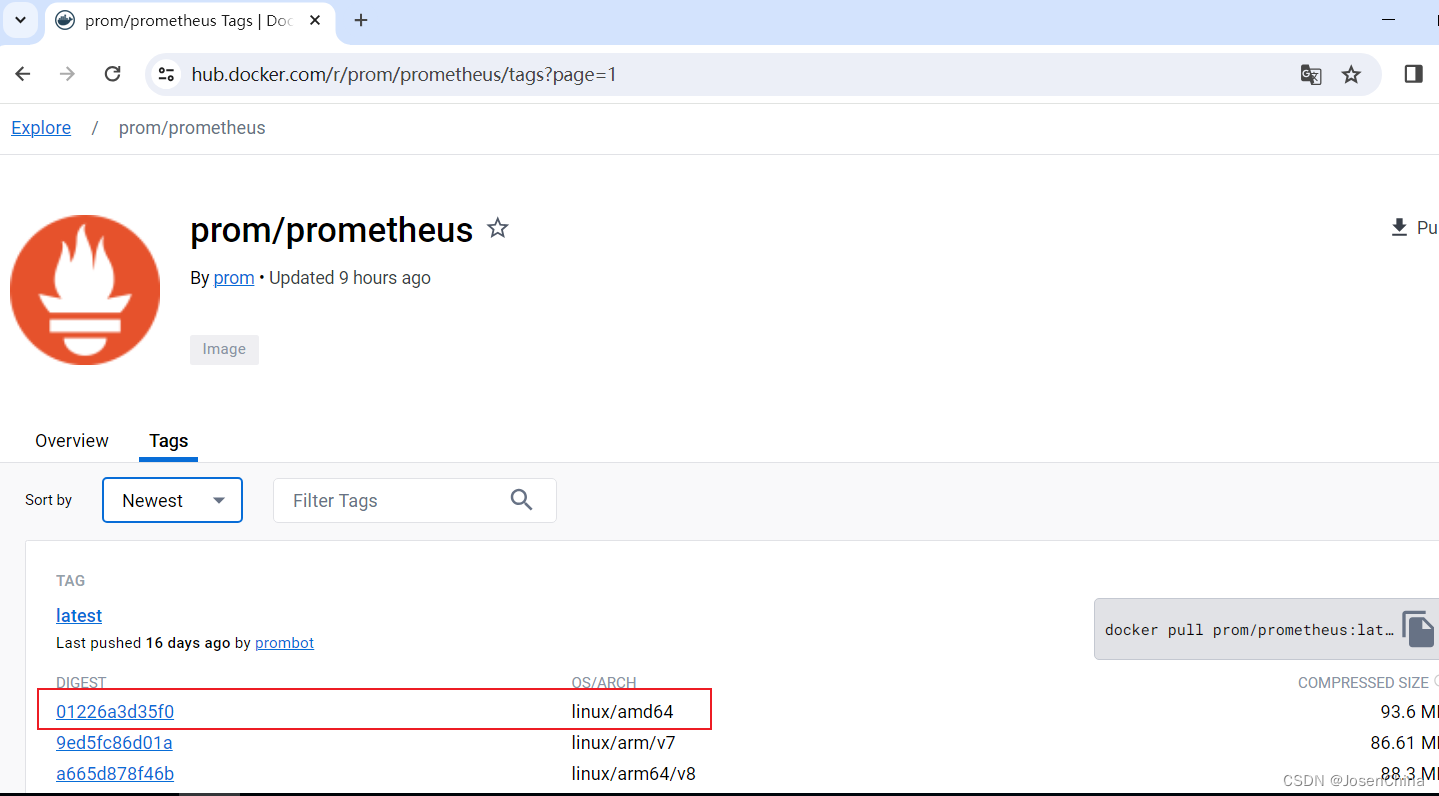Open the browser tab search dropdown arrow
The height and width of the screenshot is (796, 1439).
coord(20,20)
